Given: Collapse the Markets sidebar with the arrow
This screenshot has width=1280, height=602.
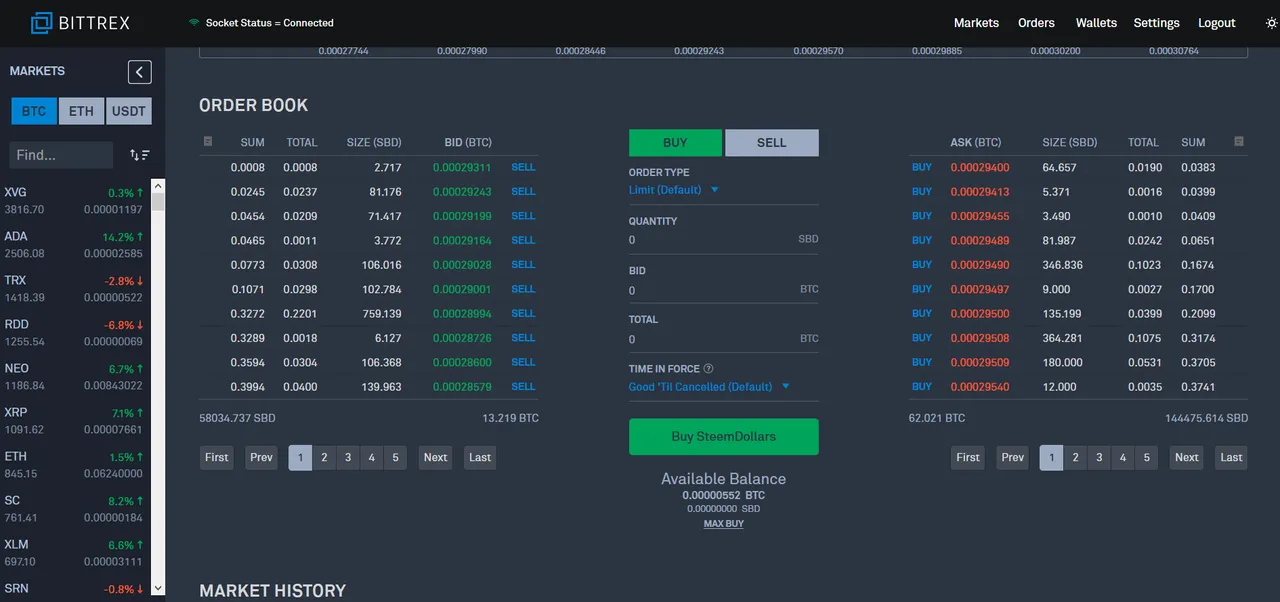Looking at the screenshot, I should (140, 72).
